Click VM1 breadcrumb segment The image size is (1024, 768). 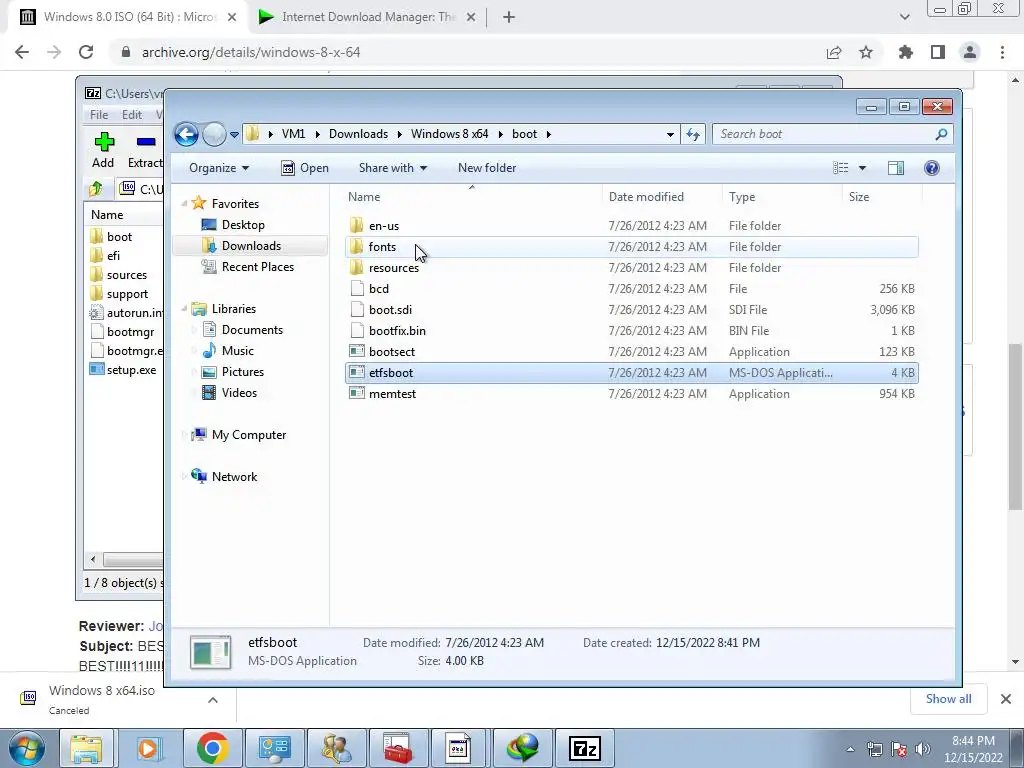click(293, 134)
